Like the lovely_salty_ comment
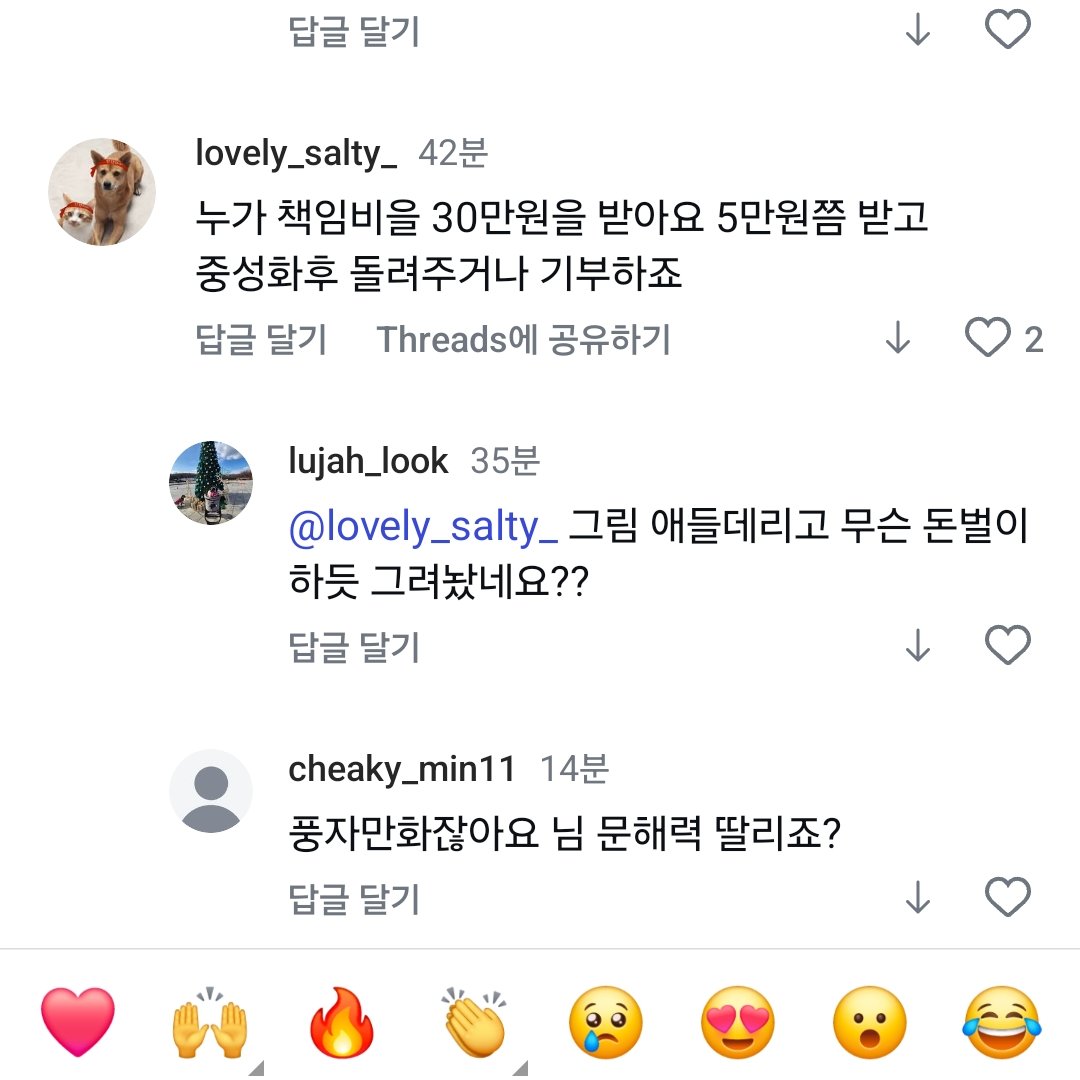Viewport: 1080px width, 1080px height. click(x=988, y=339)
